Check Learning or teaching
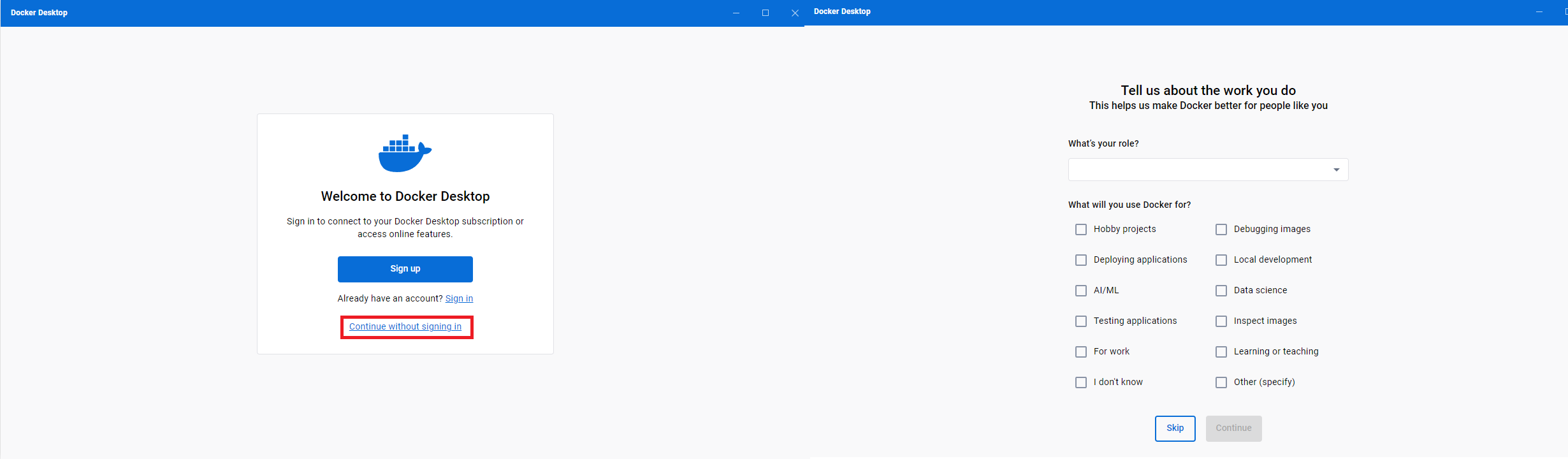Image resolution: width=1568 pixels, height=459 pixels. tap(1221, 352)
